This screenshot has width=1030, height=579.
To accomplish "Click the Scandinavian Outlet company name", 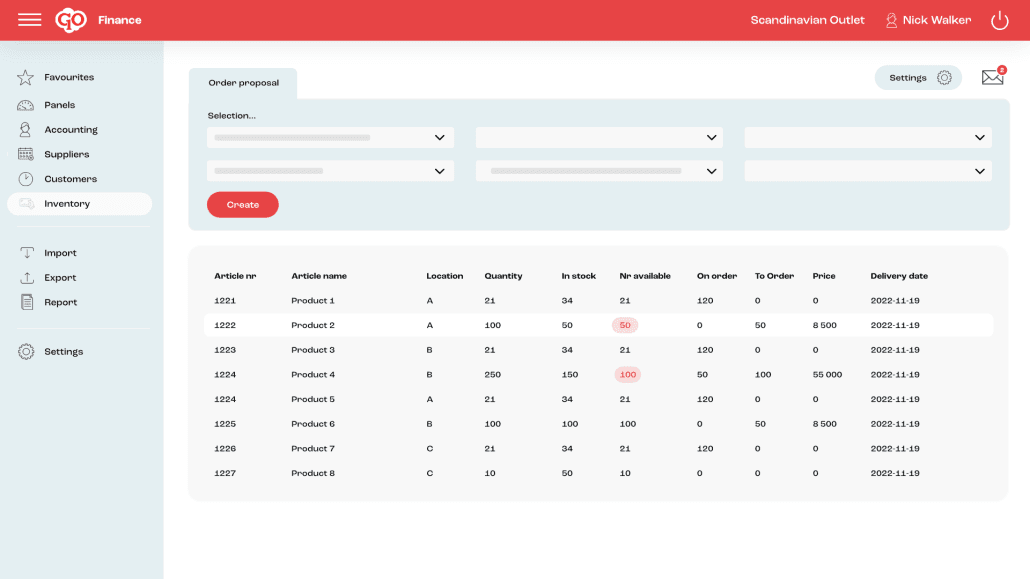I will coord(807,20).
